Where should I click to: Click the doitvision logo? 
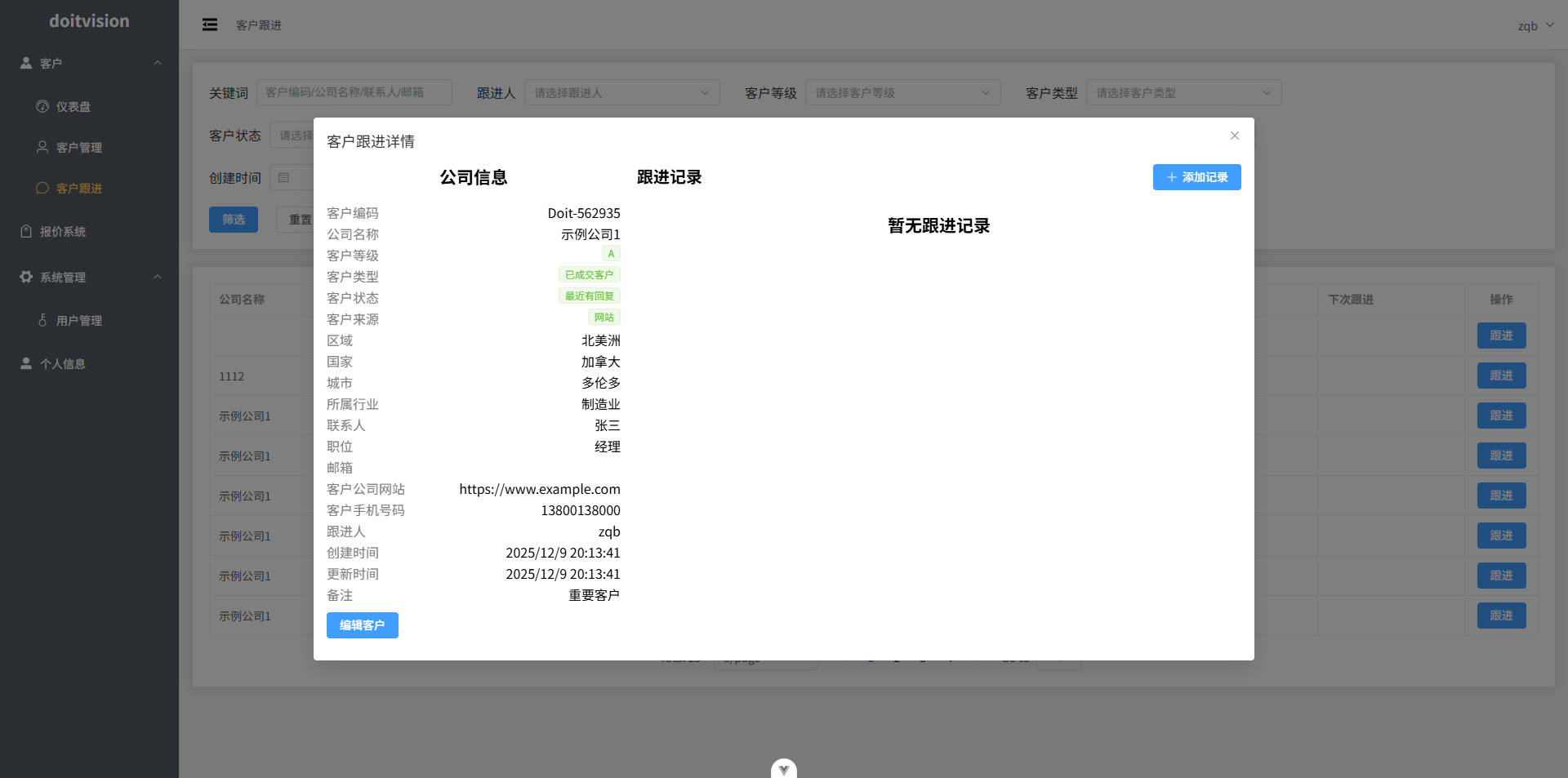89,21
